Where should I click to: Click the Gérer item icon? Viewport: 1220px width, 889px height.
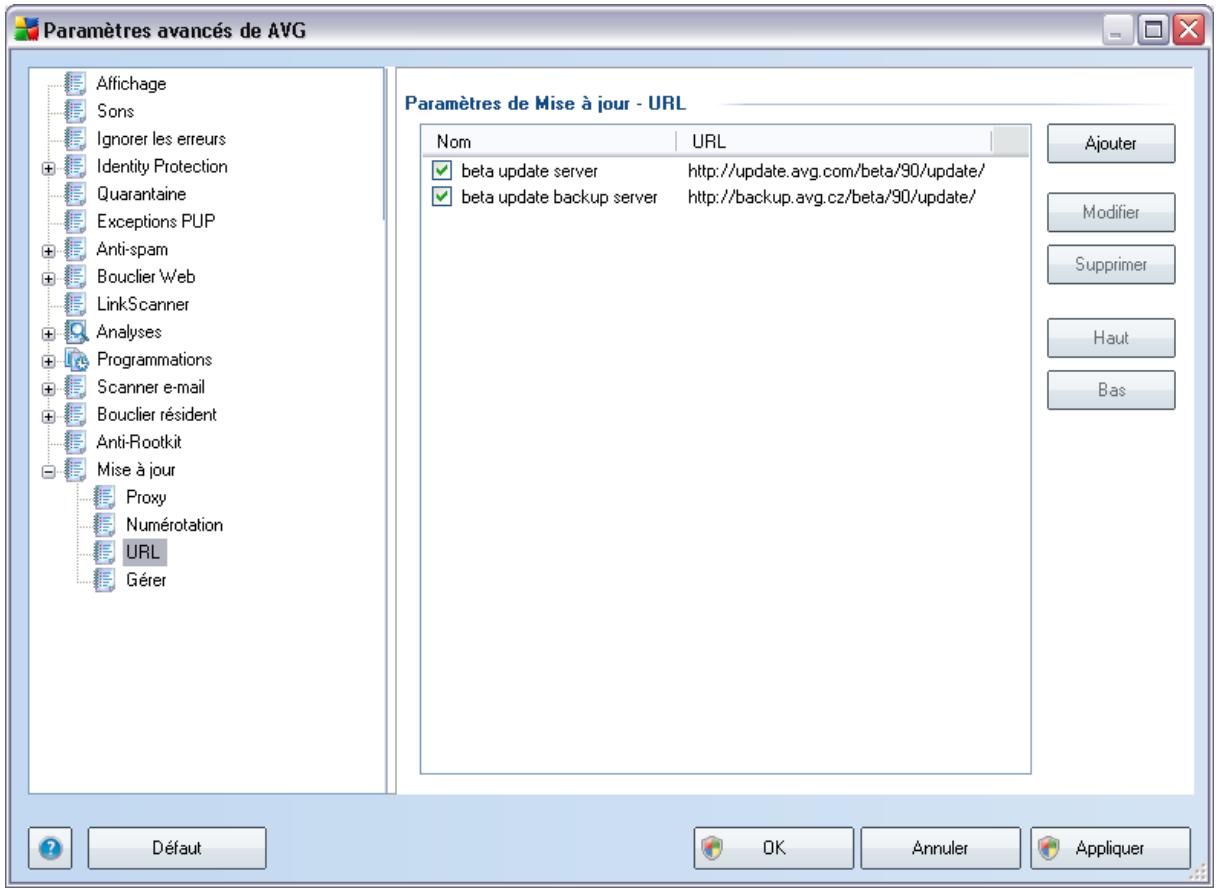[x=106, y=578]
